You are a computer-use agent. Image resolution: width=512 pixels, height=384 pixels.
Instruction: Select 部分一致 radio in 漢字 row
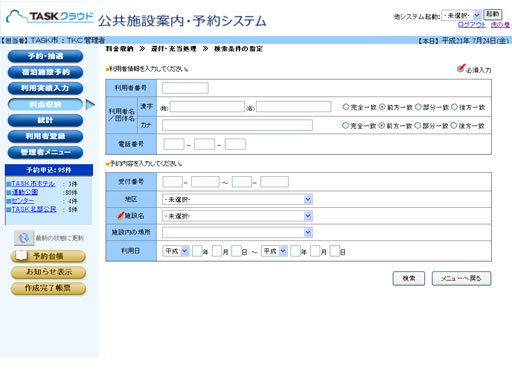pos(418,107)
